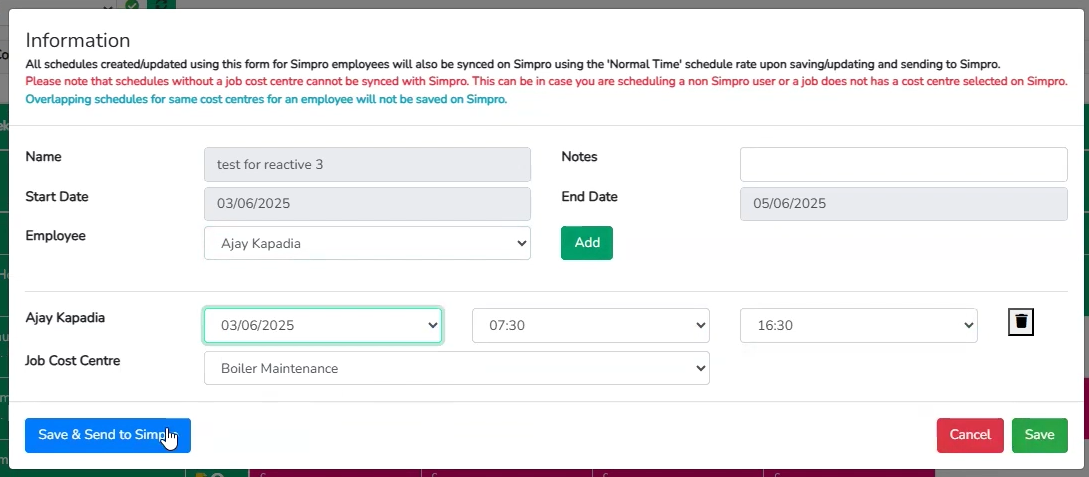Click the Job Cost Centre label
The image size is (1089, 477).
click(73, 361)
